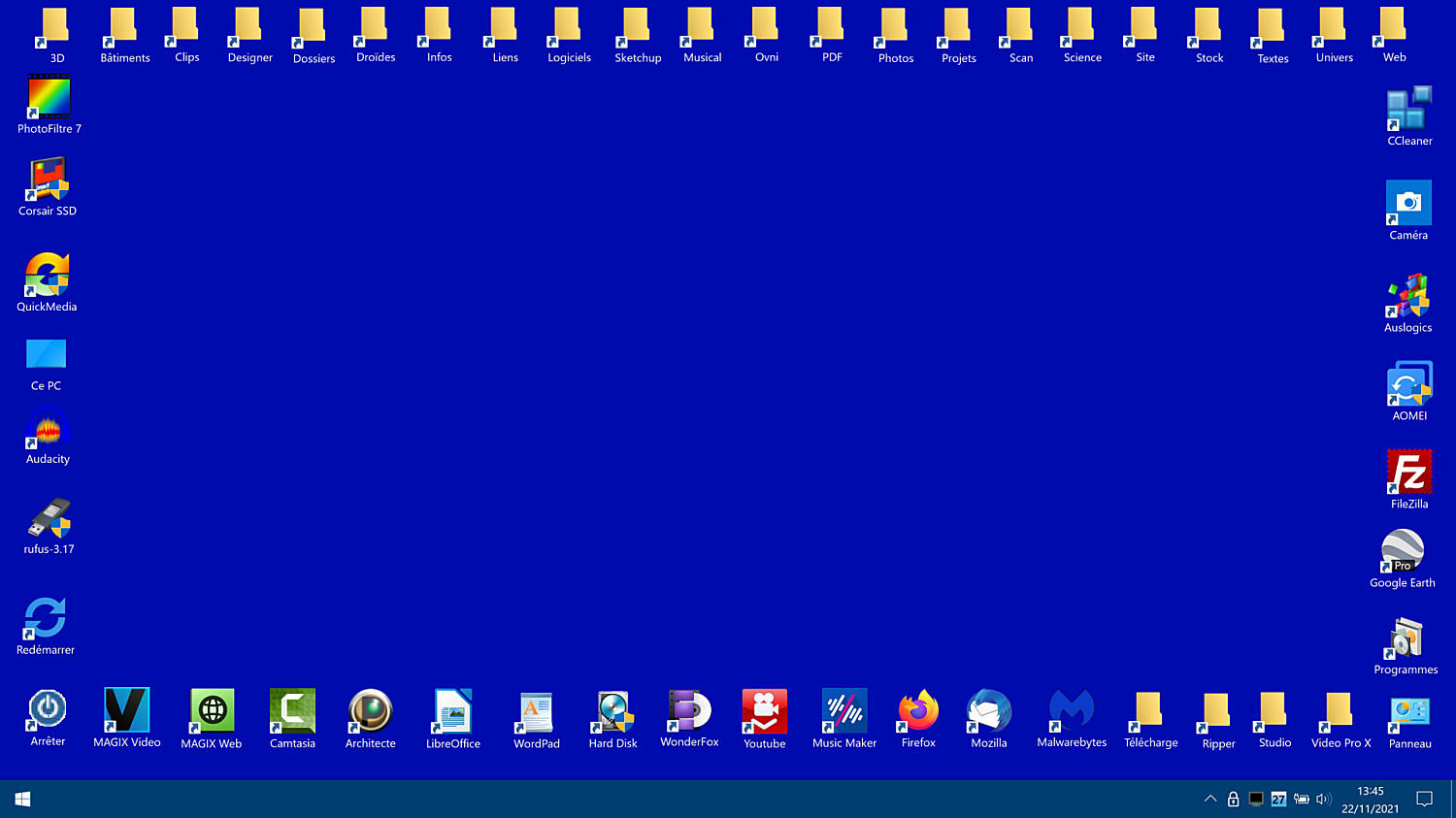Launch Audacity from desktop
The height and width of the screenshot is (818, 1456).
click(x=48, y=428)
